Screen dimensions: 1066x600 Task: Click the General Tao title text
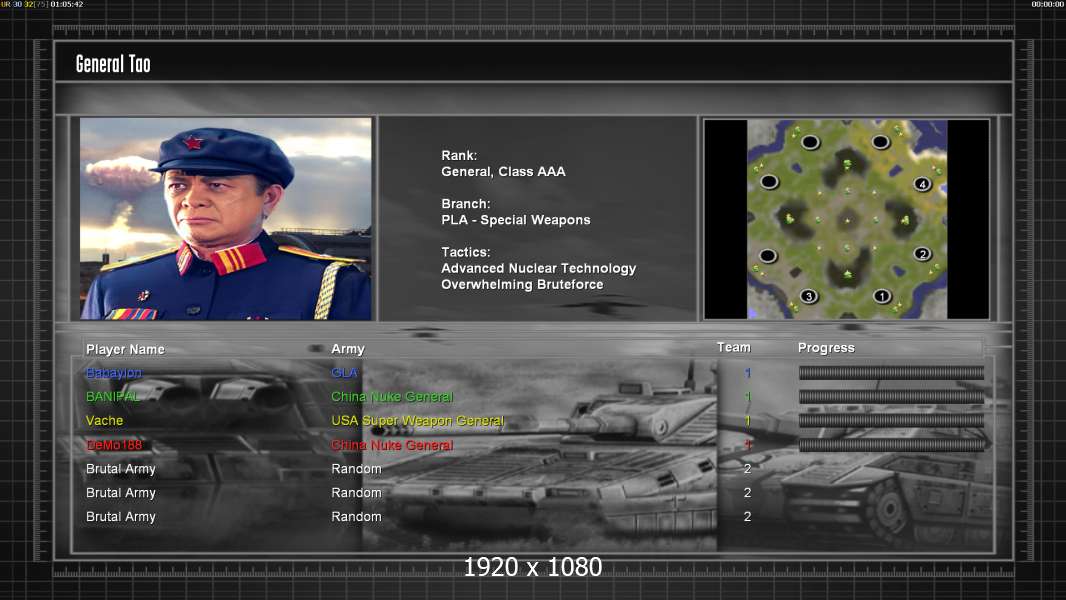pyautogui.click(x=113, y=64)
